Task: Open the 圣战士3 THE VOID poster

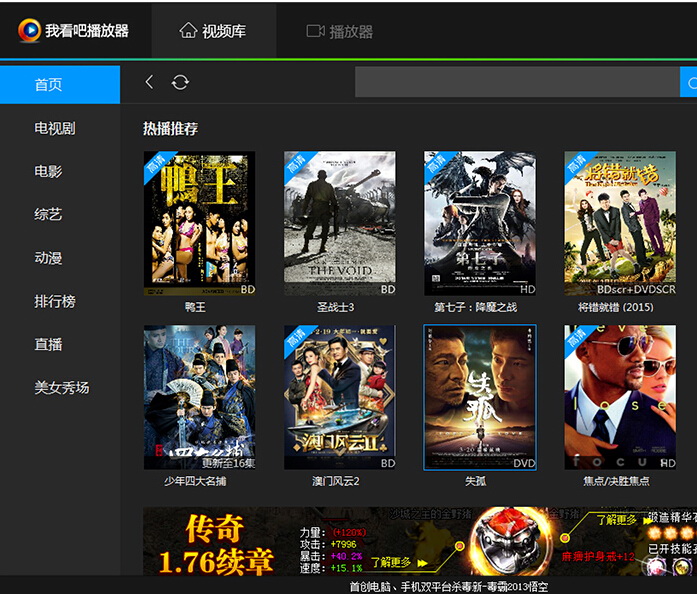Action: (340, 223)
